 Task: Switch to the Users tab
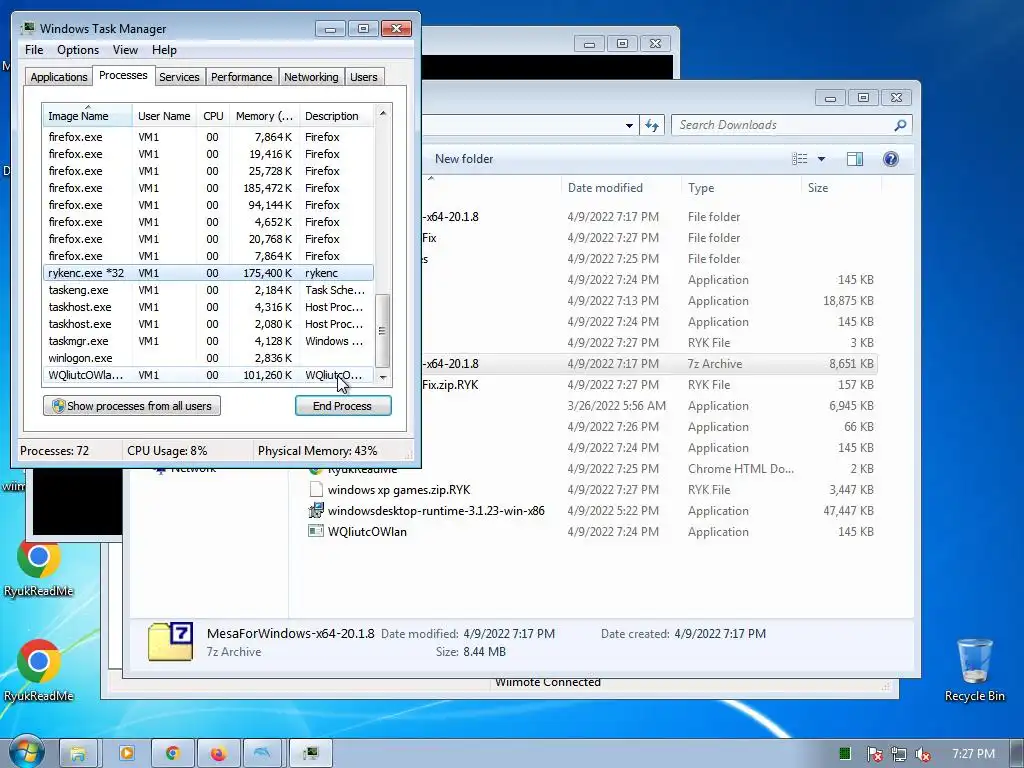[x=363, y=77]
